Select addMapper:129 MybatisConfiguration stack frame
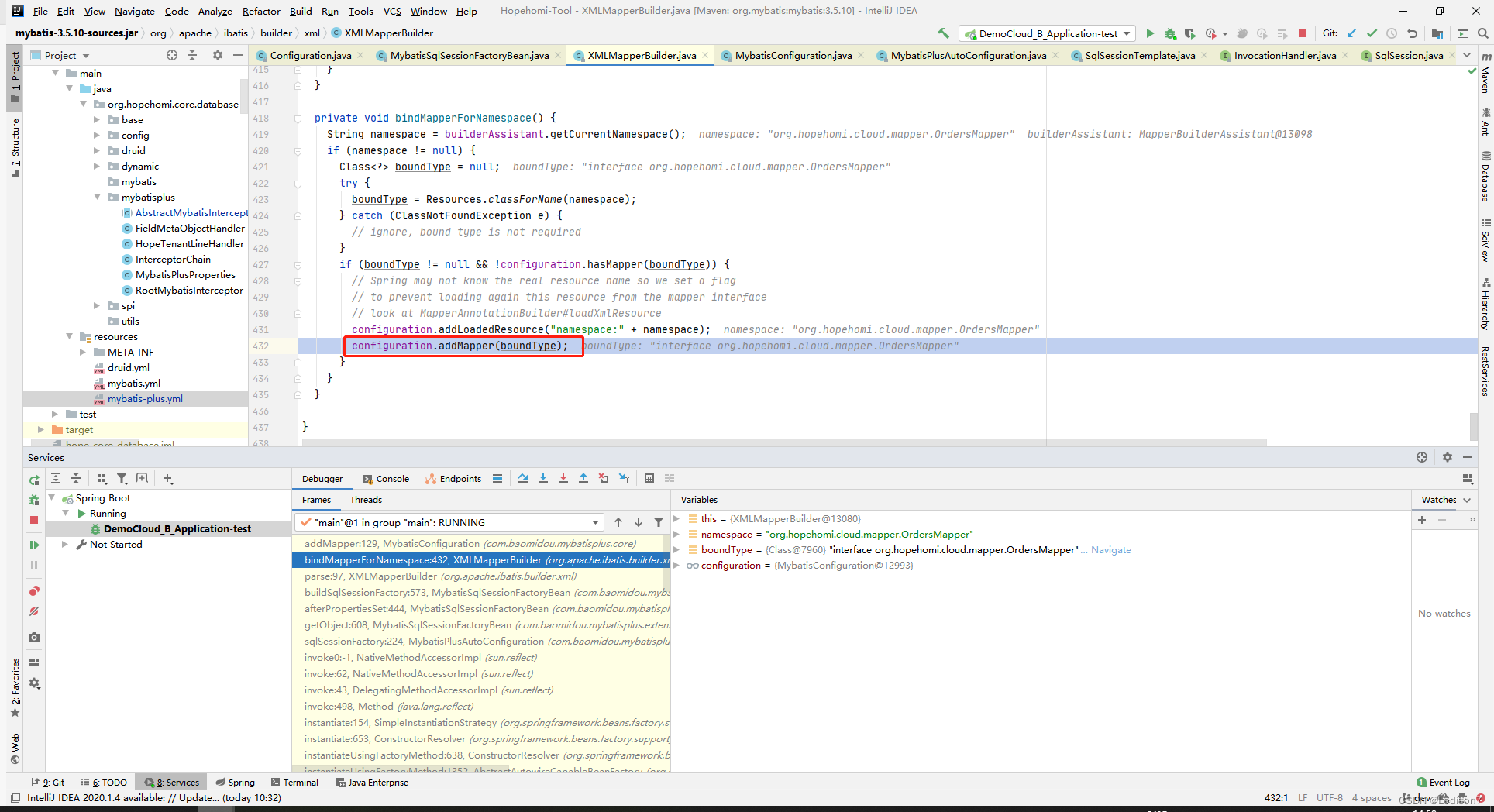Image resolution: width=1494 pixels, height=812 pixels. 480,543
